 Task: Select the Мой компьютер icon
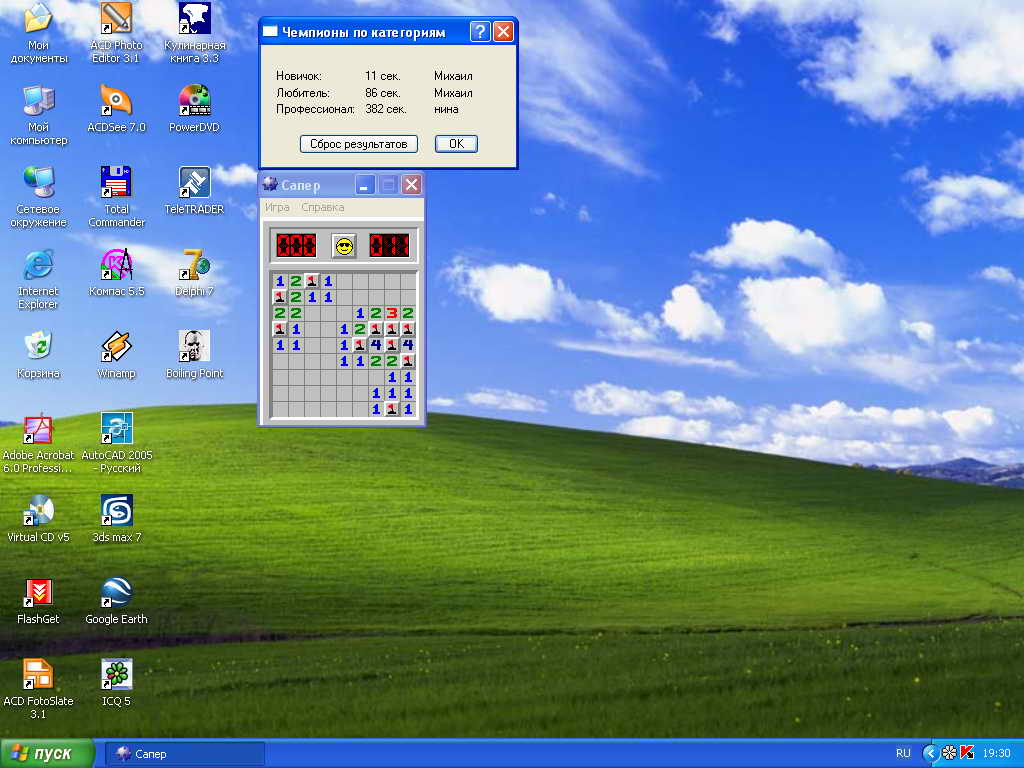39,116
